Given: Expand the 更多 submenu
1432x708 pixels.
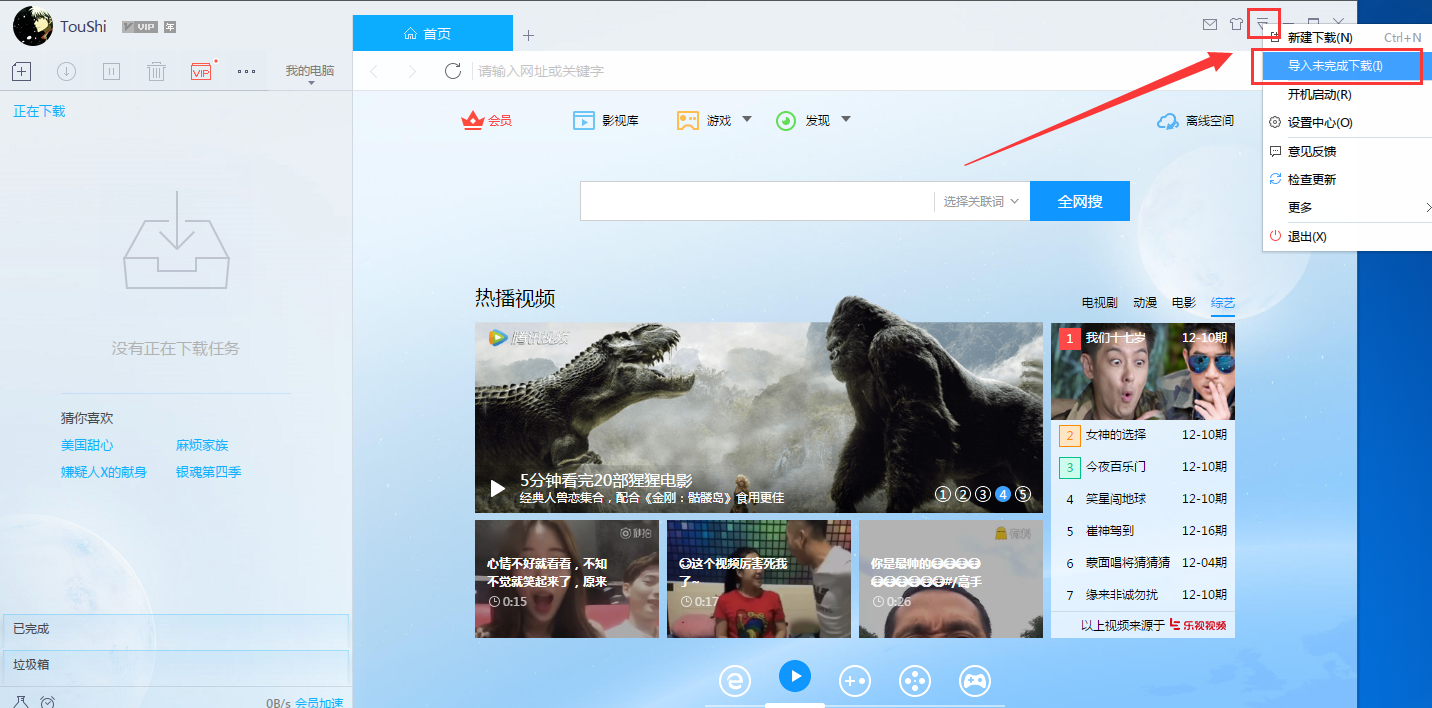Looking at the screenshot, I should point(1346,208).
